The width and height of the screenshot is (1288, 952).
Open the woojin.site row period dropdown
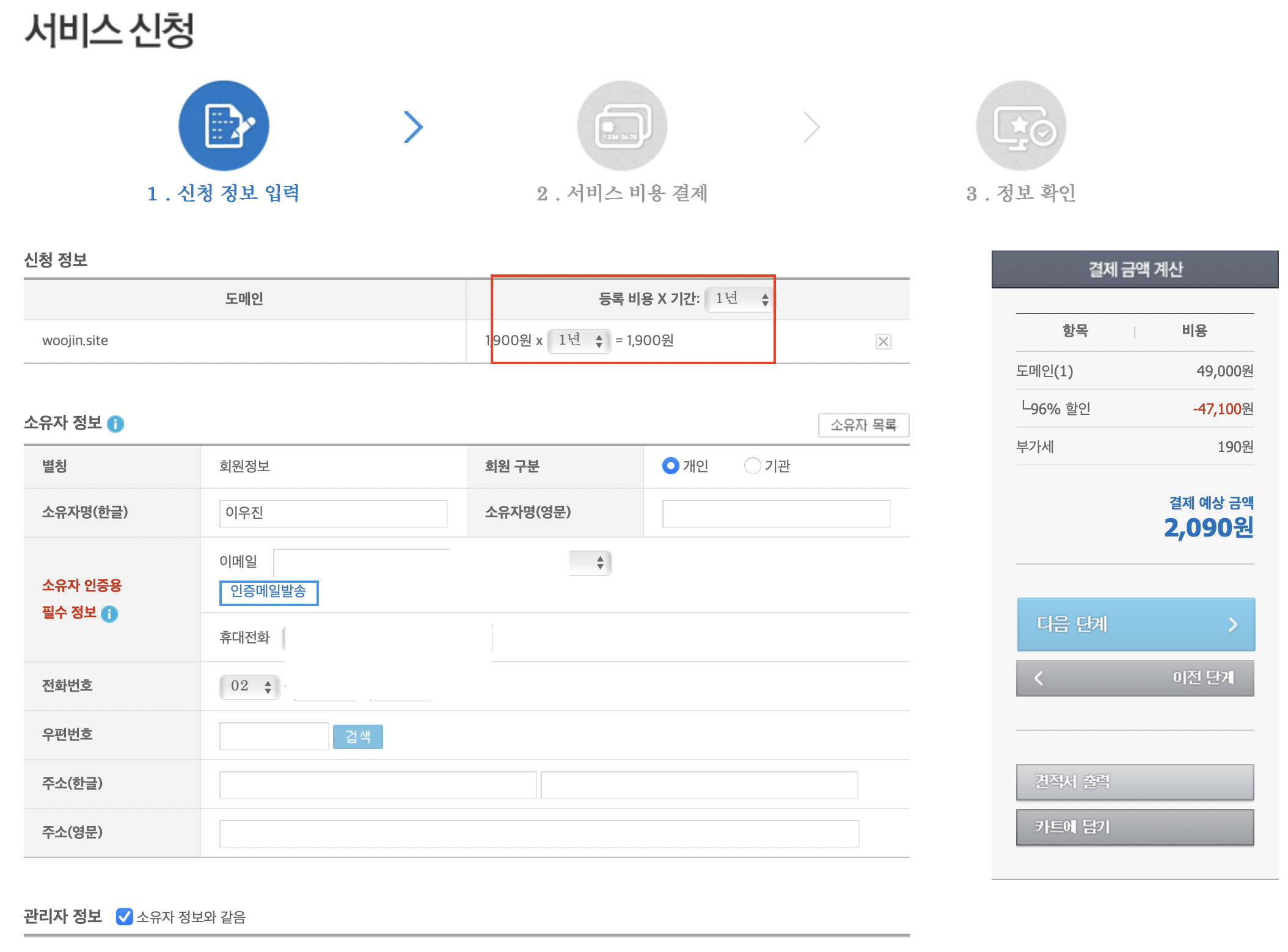(579, 340)
